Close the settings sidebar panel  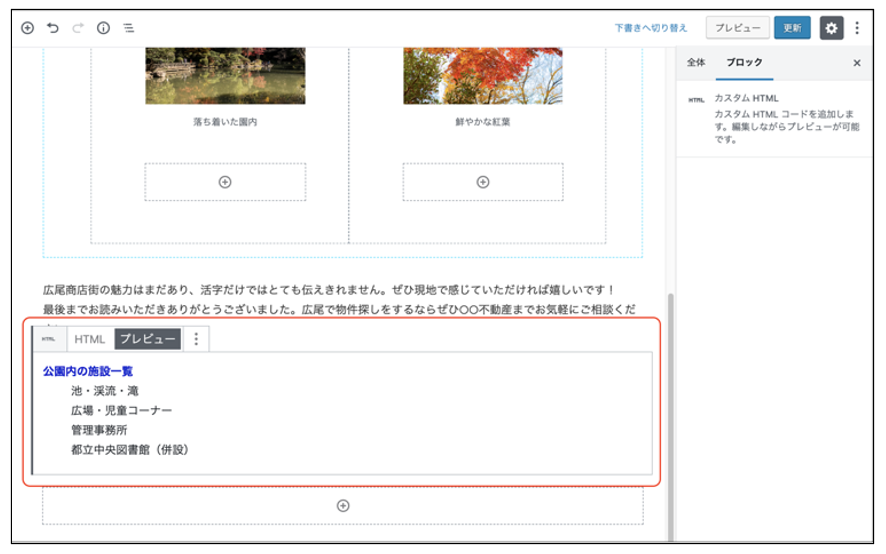(856, 63)
